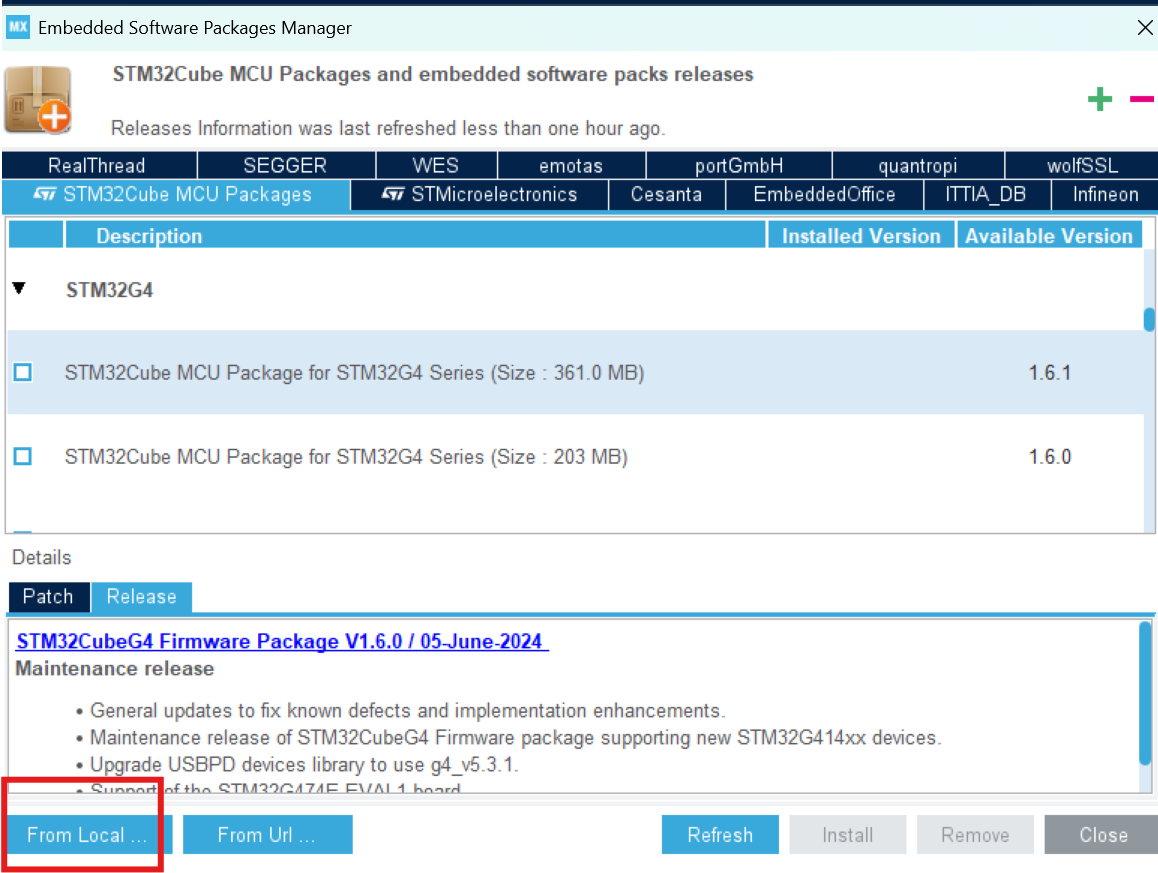The image size is (1158, 873).
Task: Select the quantropi tab
Action: click(917, 165)
